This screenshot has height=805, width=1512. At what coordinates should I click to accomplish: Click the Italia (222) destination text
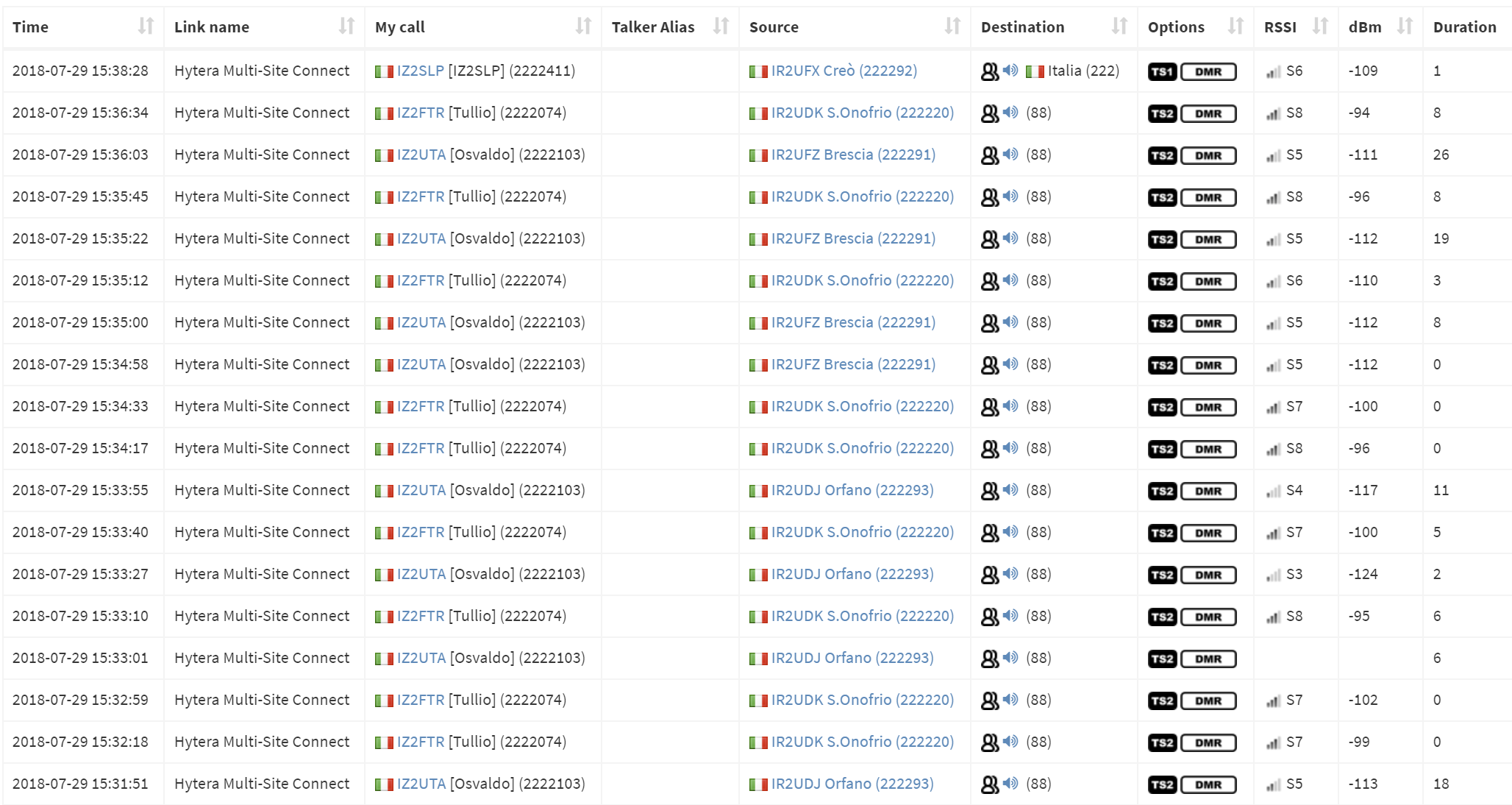[1083, 71]
